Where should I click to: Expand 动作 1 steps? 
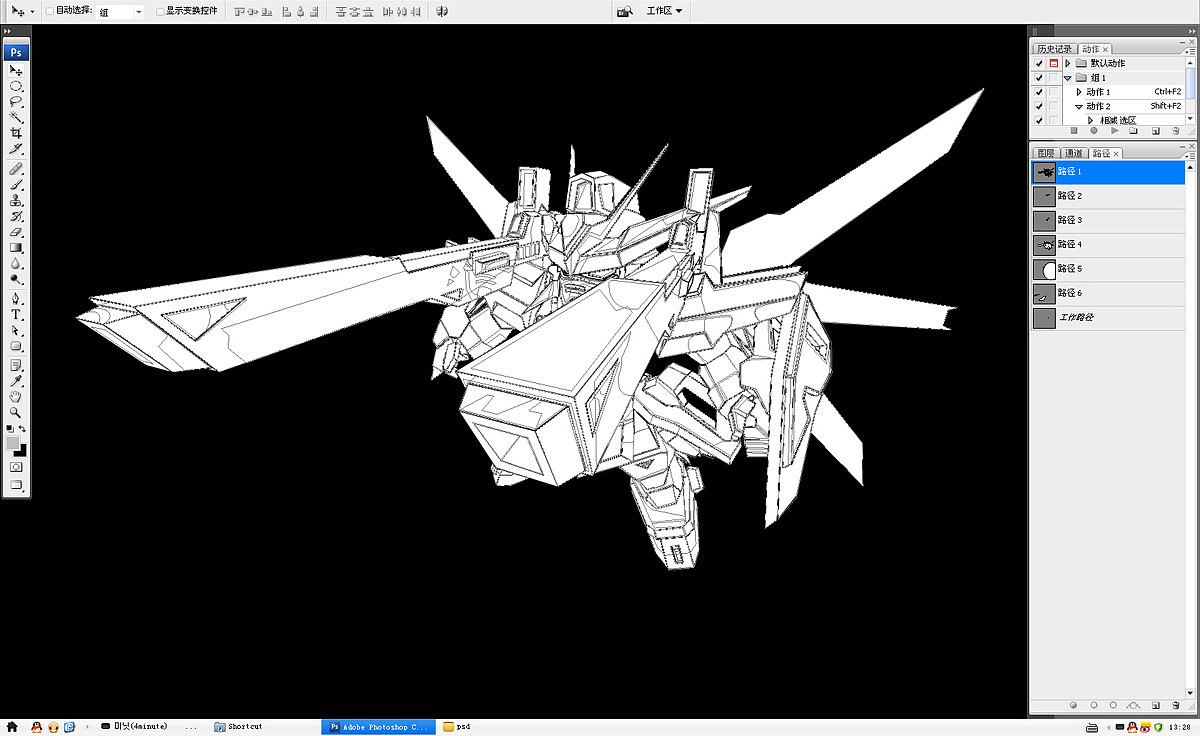coord(1079,92)
